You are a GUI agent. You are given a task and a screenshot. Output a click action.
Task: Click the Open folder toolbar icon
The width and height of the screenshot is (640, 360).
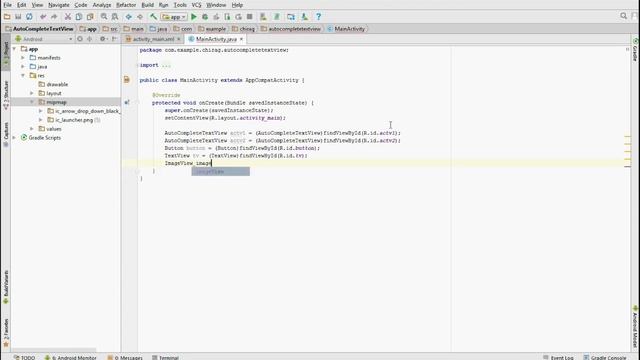7,17
